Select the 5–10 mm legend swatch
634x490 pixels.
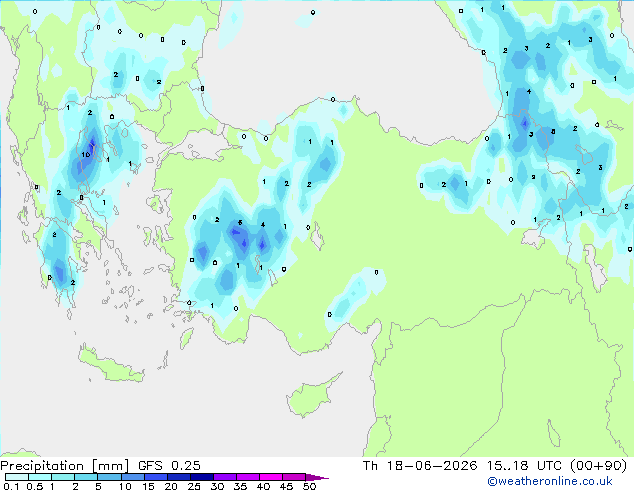click(109, 477)
